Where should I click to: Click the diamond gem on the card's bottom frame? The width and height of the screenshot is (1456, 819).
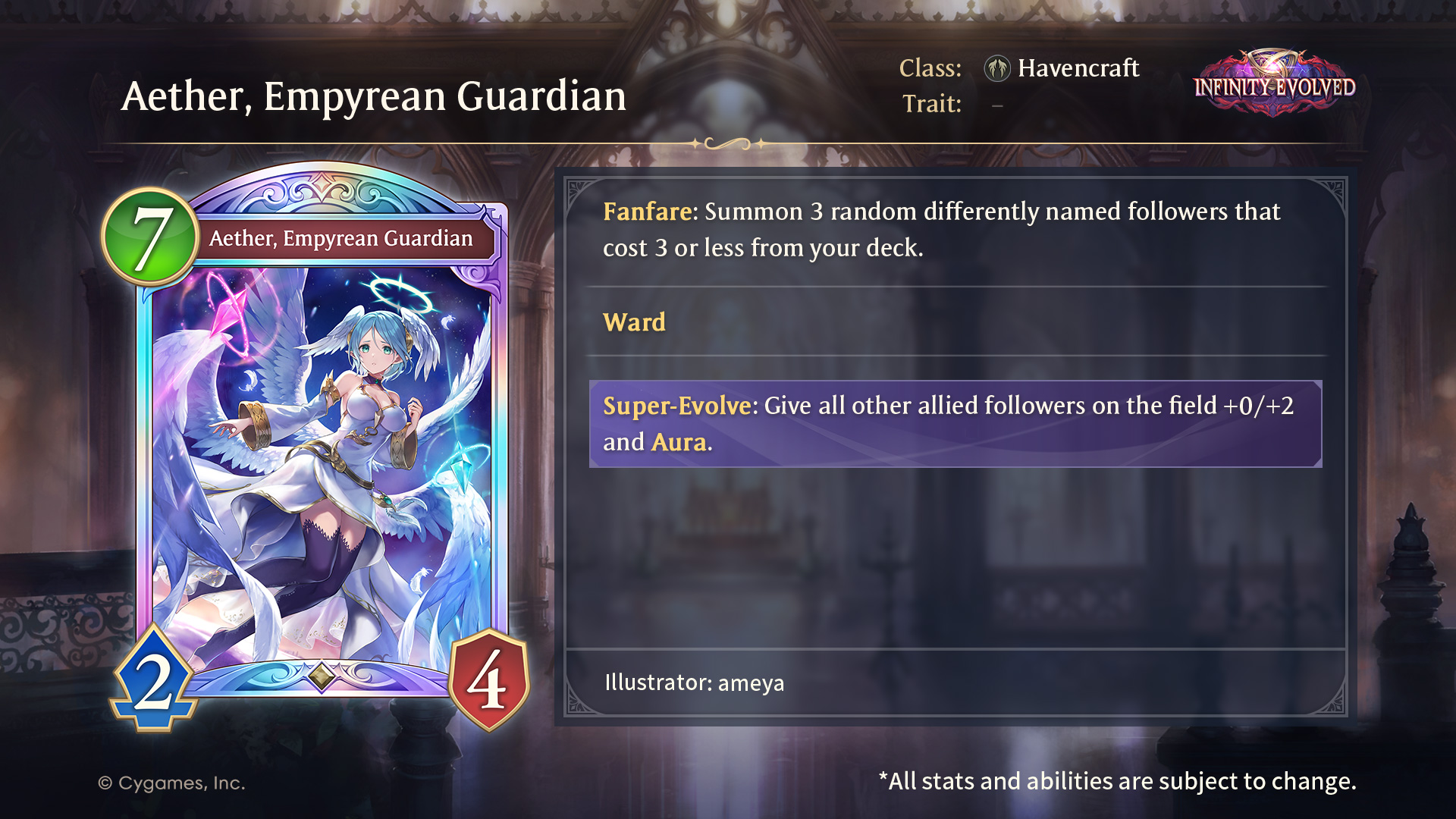322,675
